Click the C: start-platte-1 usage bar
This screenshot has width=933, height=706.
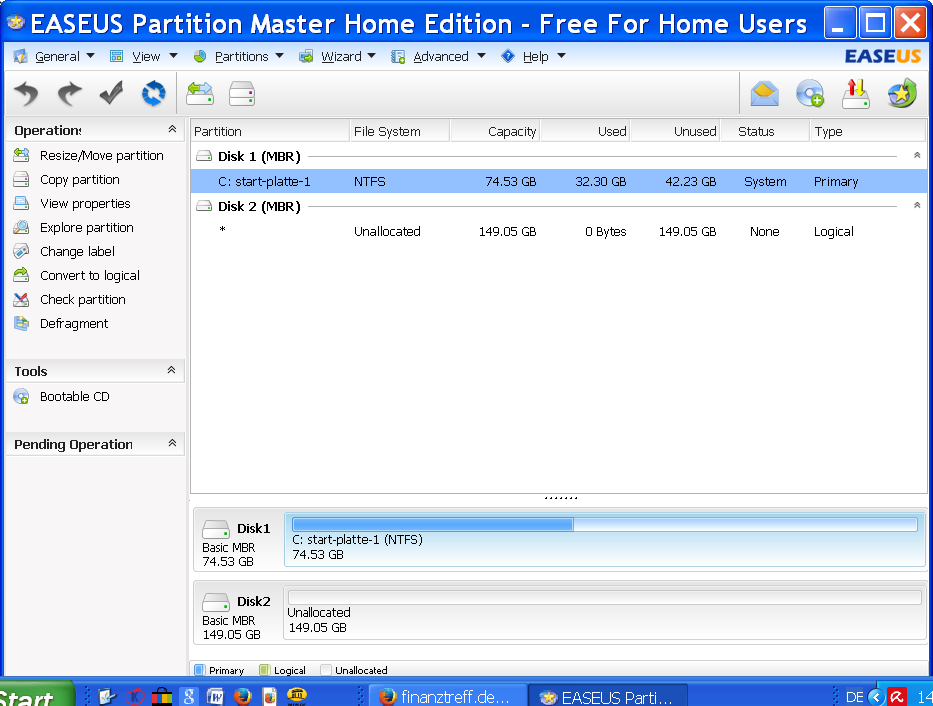pos(605,524)
